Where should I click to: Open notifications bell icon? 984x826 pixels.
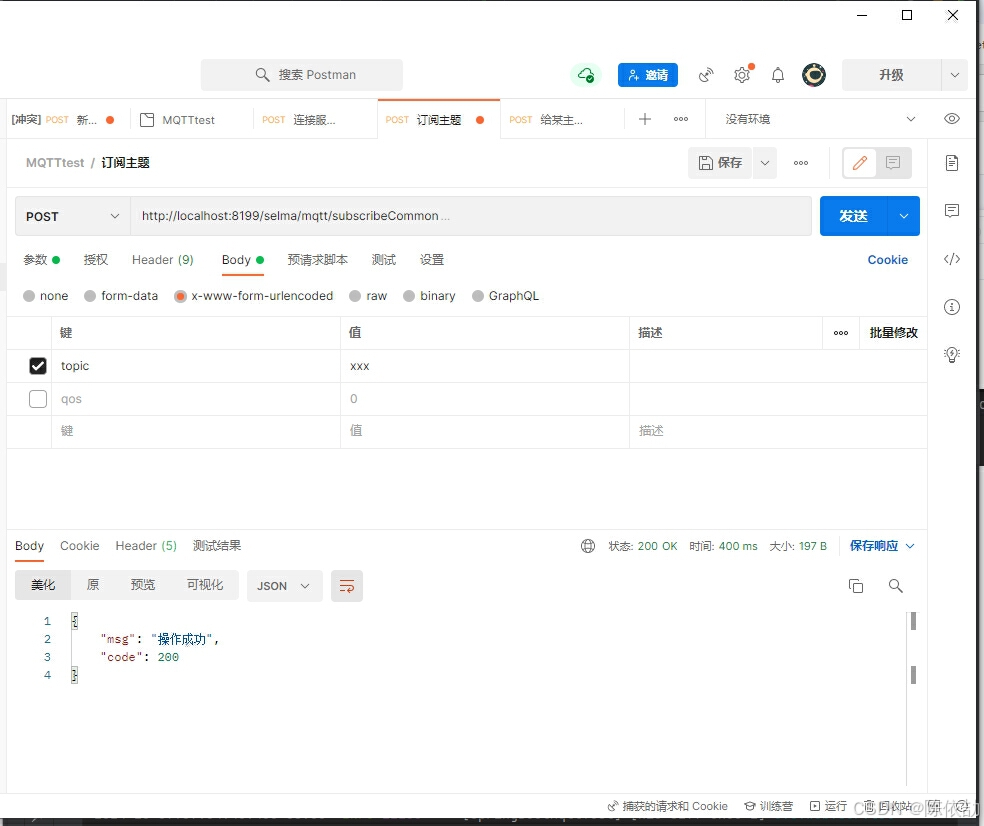click(778, 75)
